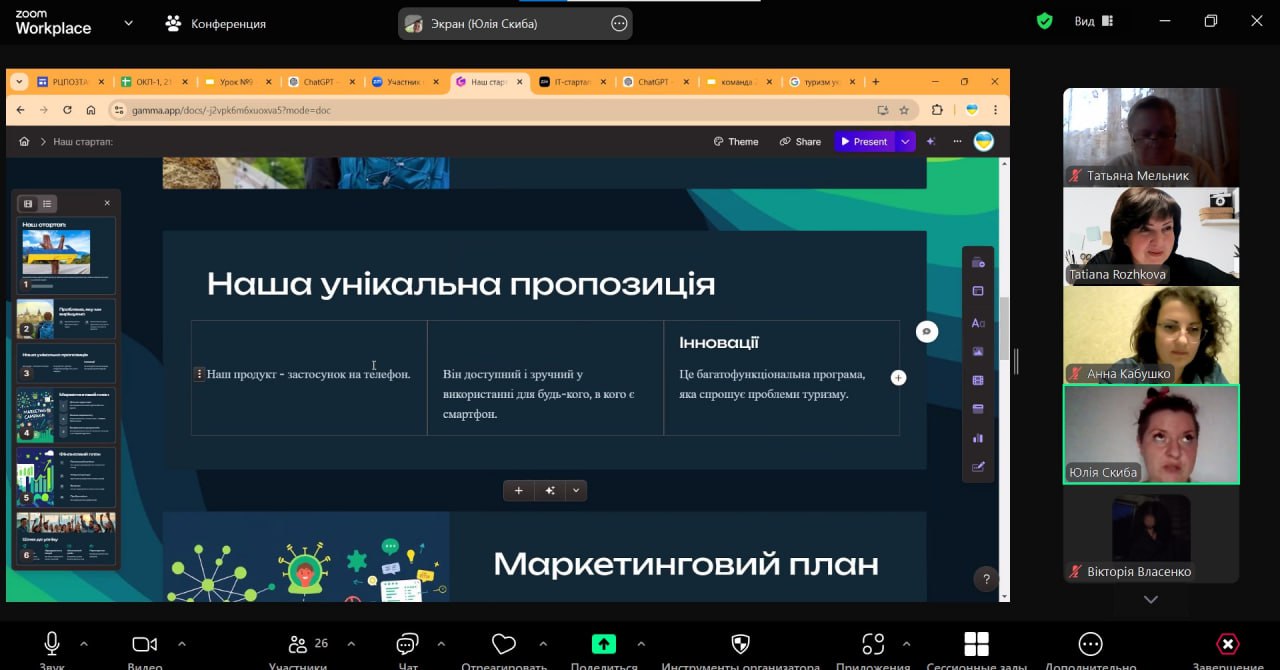
Task: Add card with AI sparkle button
Action: click(x=549, y=490)
